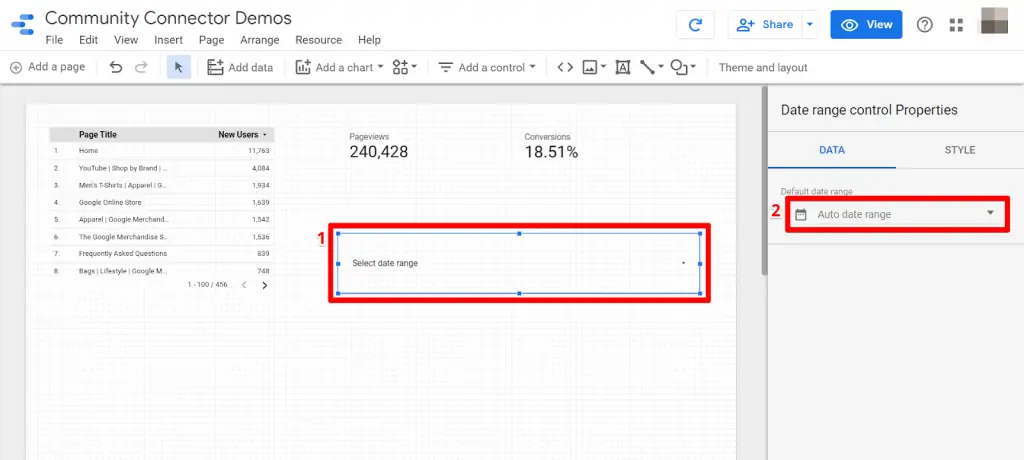Open the Arrange menu
Screen dimensions: 1024x460
click(259, 40)
